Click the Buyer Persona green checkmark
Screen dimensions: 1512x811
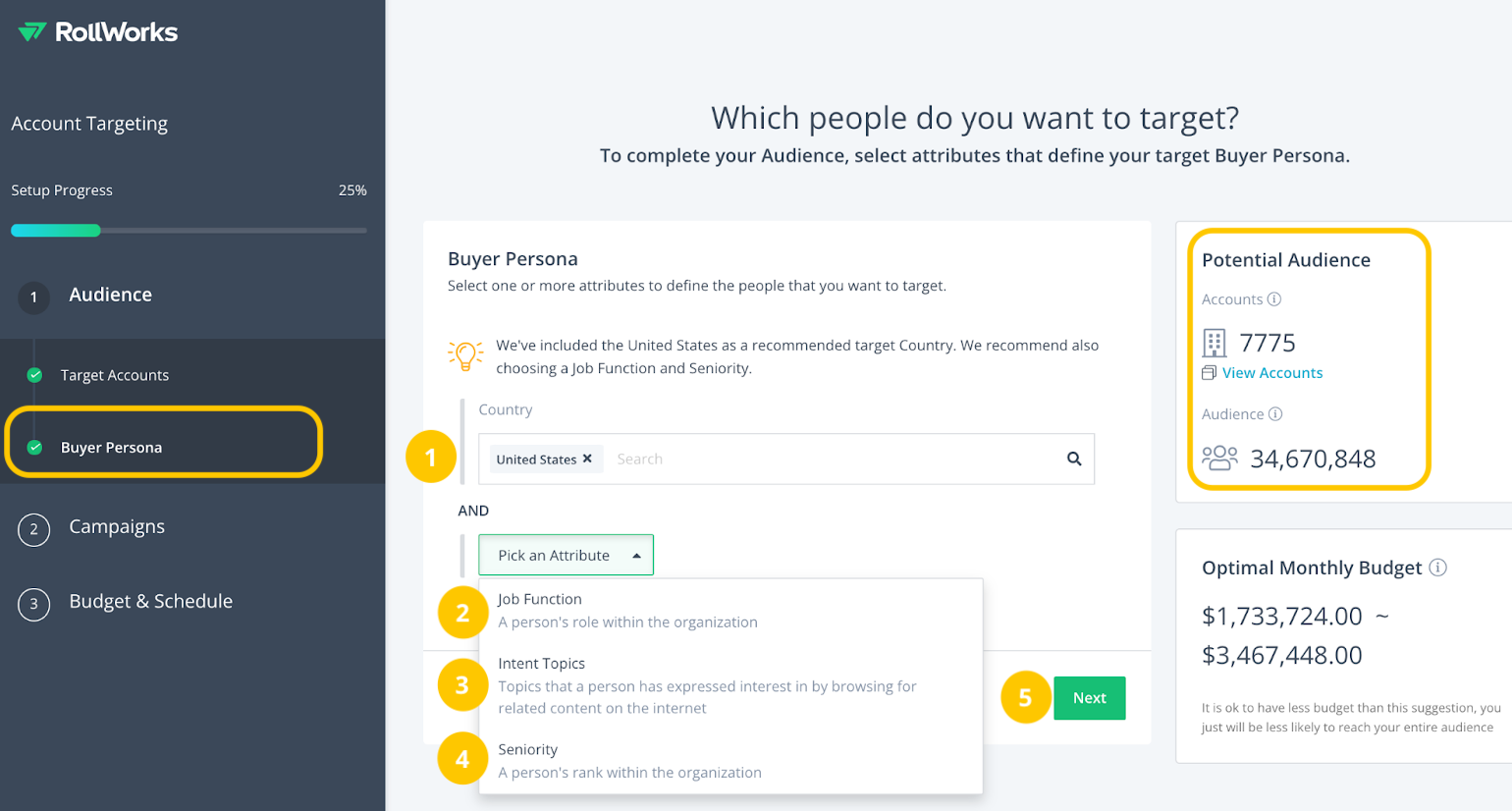tap(34, 448)
